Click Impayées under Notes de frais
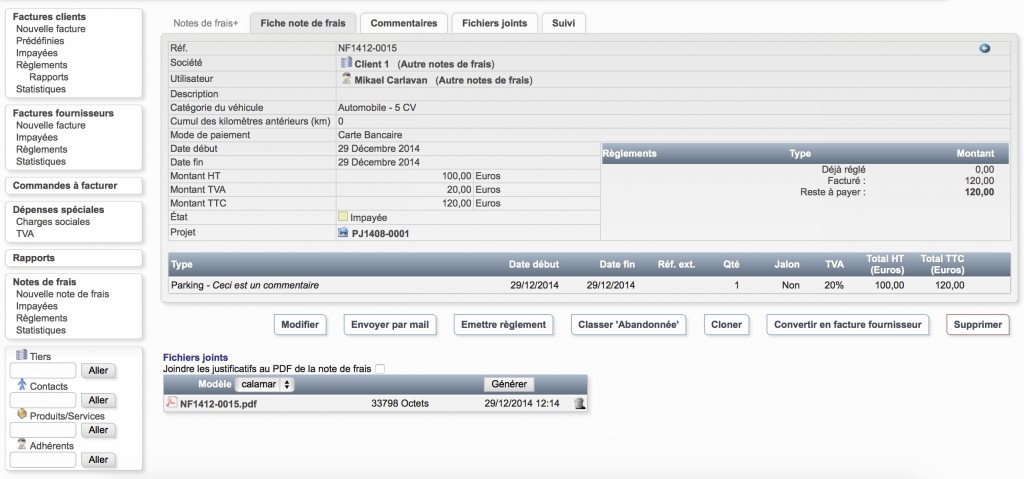The height and width of the screenshot is (479, 1024). tap(37, 306)
